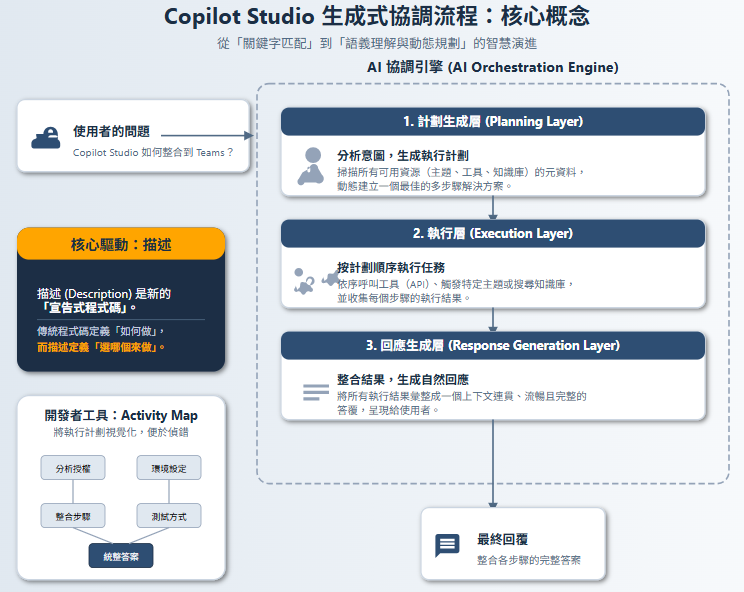Click the person icon in Planning Layer

pos(311,166)
